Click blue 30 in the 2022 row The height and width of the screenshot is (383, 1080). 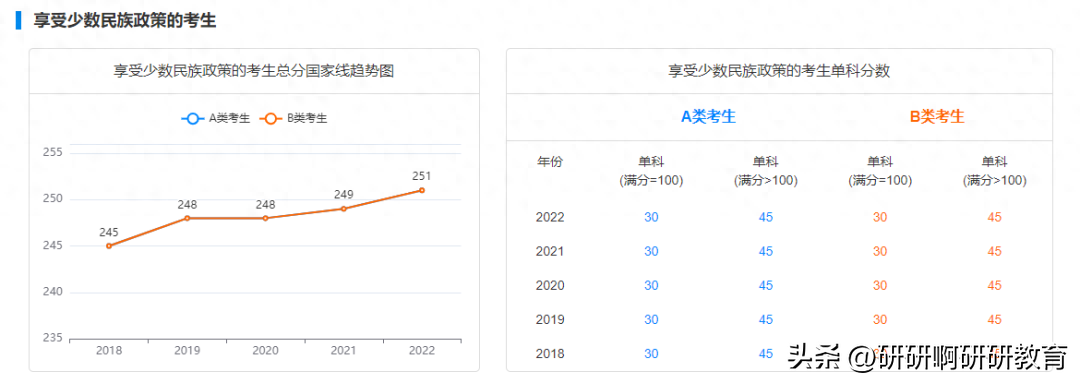[651, 217]
